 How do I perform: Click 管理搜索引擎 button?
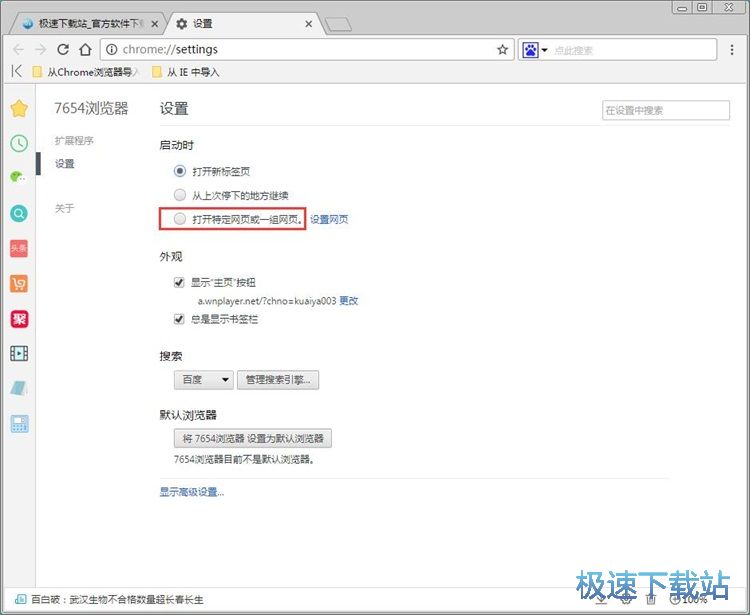[x=278, y=380]
